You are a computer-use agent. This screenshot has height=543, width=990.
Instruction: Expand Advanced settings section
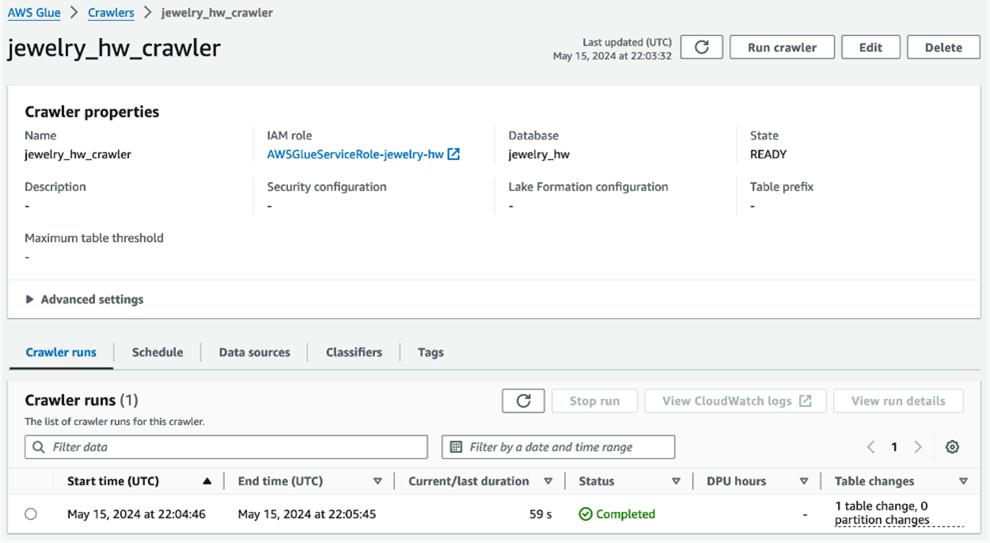click(x=85, y=299)
